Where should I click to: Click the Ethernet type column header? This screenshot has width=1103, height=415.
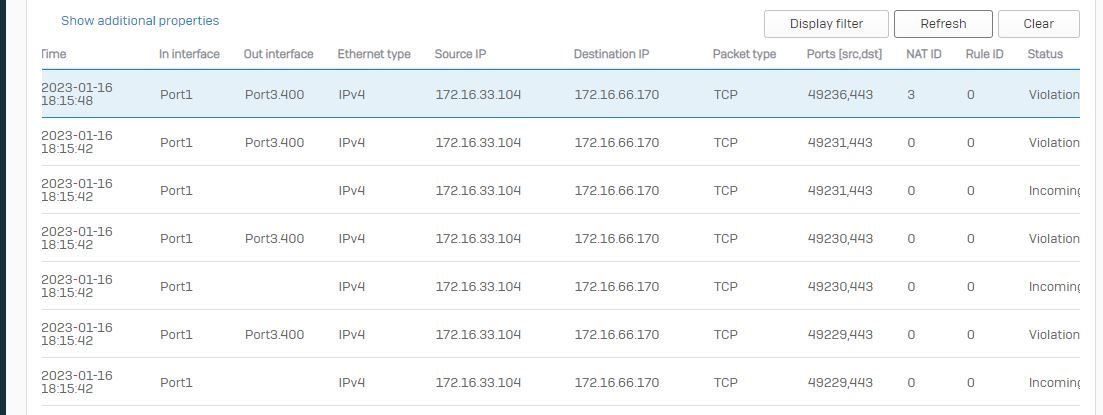pyautogui.click(x=374, y=54)
